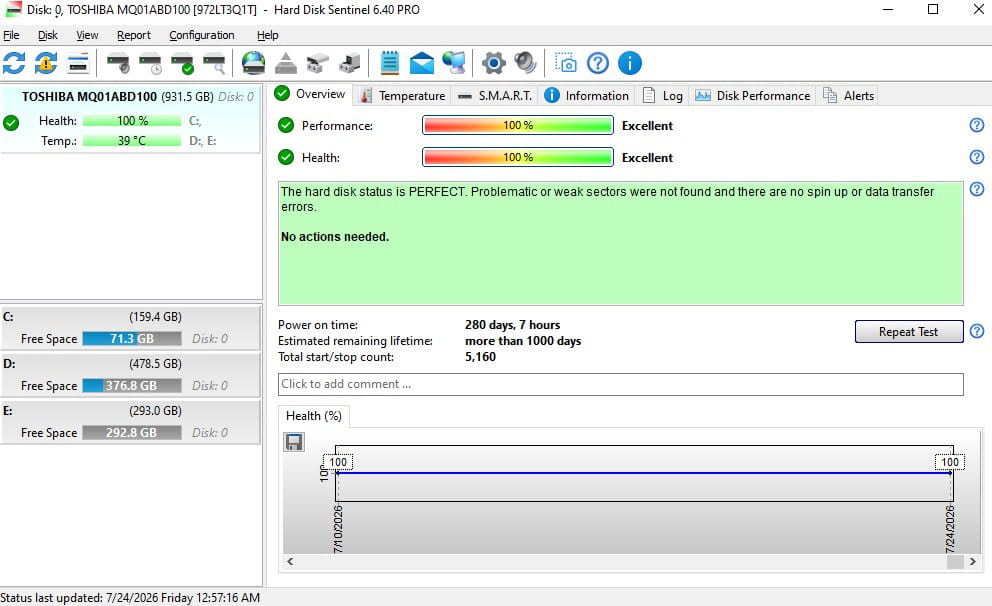Click the '280 days, 7 hours' power on value
Image resolution: width=992 pixels, height=606 pixels.
pos(512,325)
